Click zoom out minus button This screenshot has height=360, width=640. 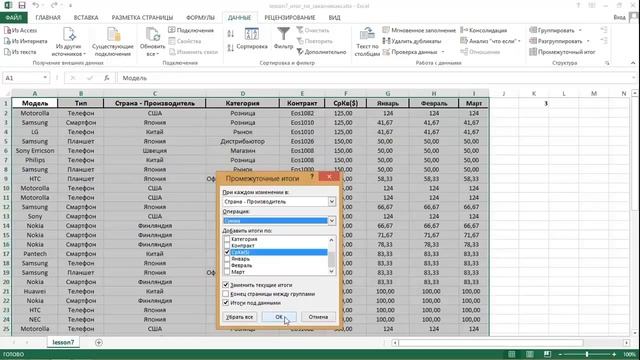pyautogui.click(x=560, y=354)
